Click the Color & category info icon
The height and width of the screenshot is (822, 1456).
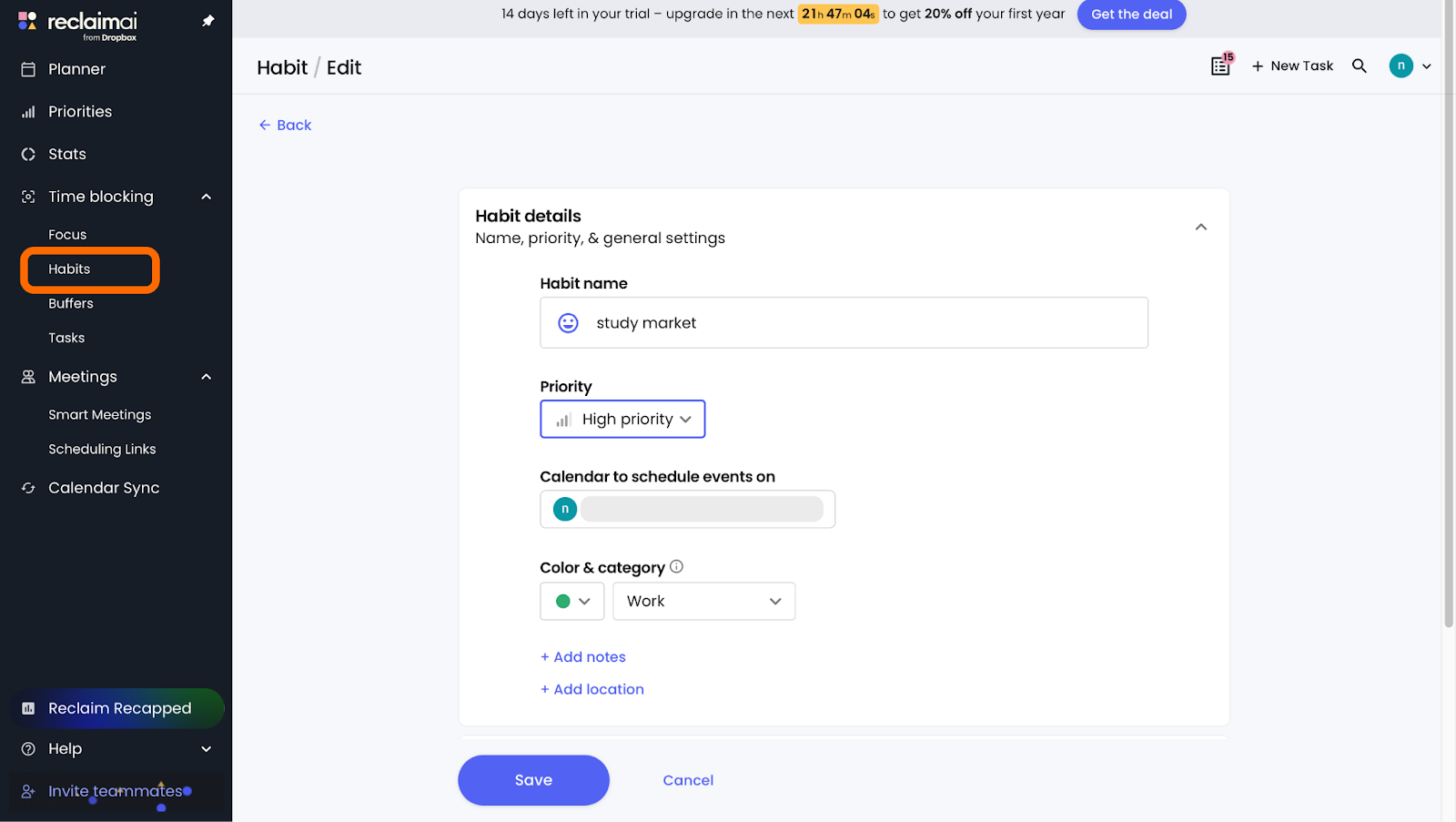coord(676,566)
